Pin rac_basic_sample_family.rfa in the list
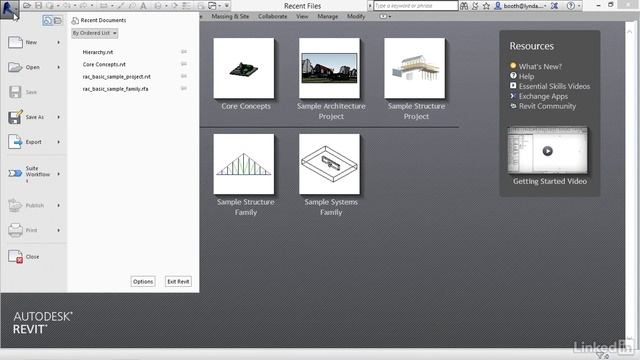Image resolution: width=640 pixels, height=360 pixels. click(184, 89)
